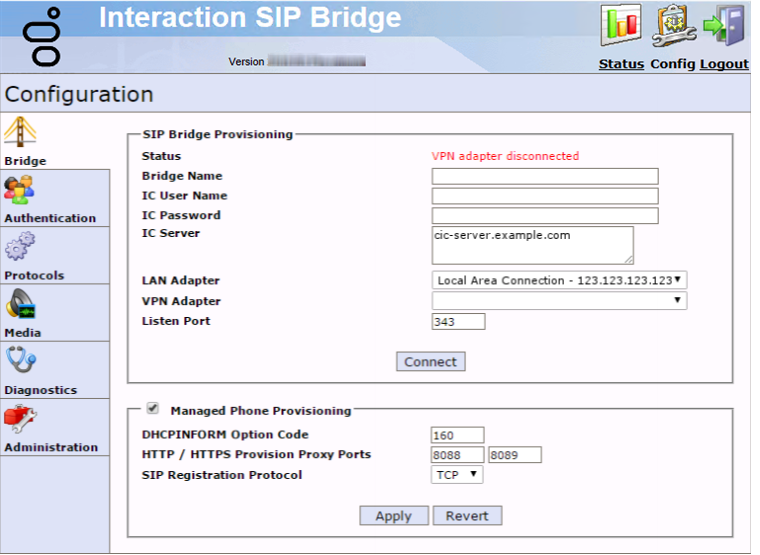
Task: Click the Listen Port field
Action: [x=458, y=322]
